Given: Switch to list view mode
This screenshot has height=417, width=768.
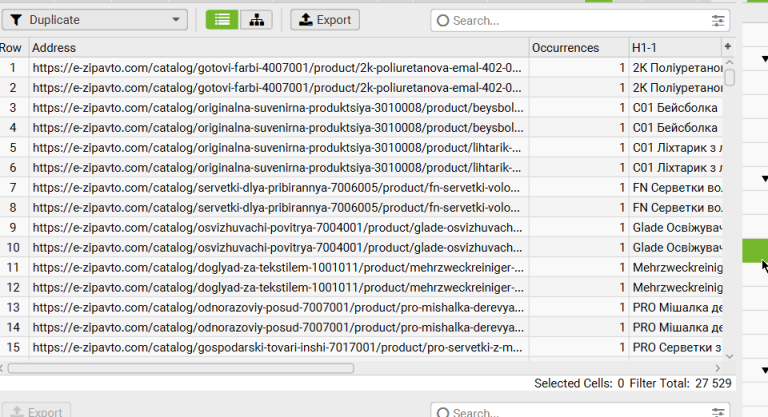Looking at the screenshot, I should coord(222,20).
